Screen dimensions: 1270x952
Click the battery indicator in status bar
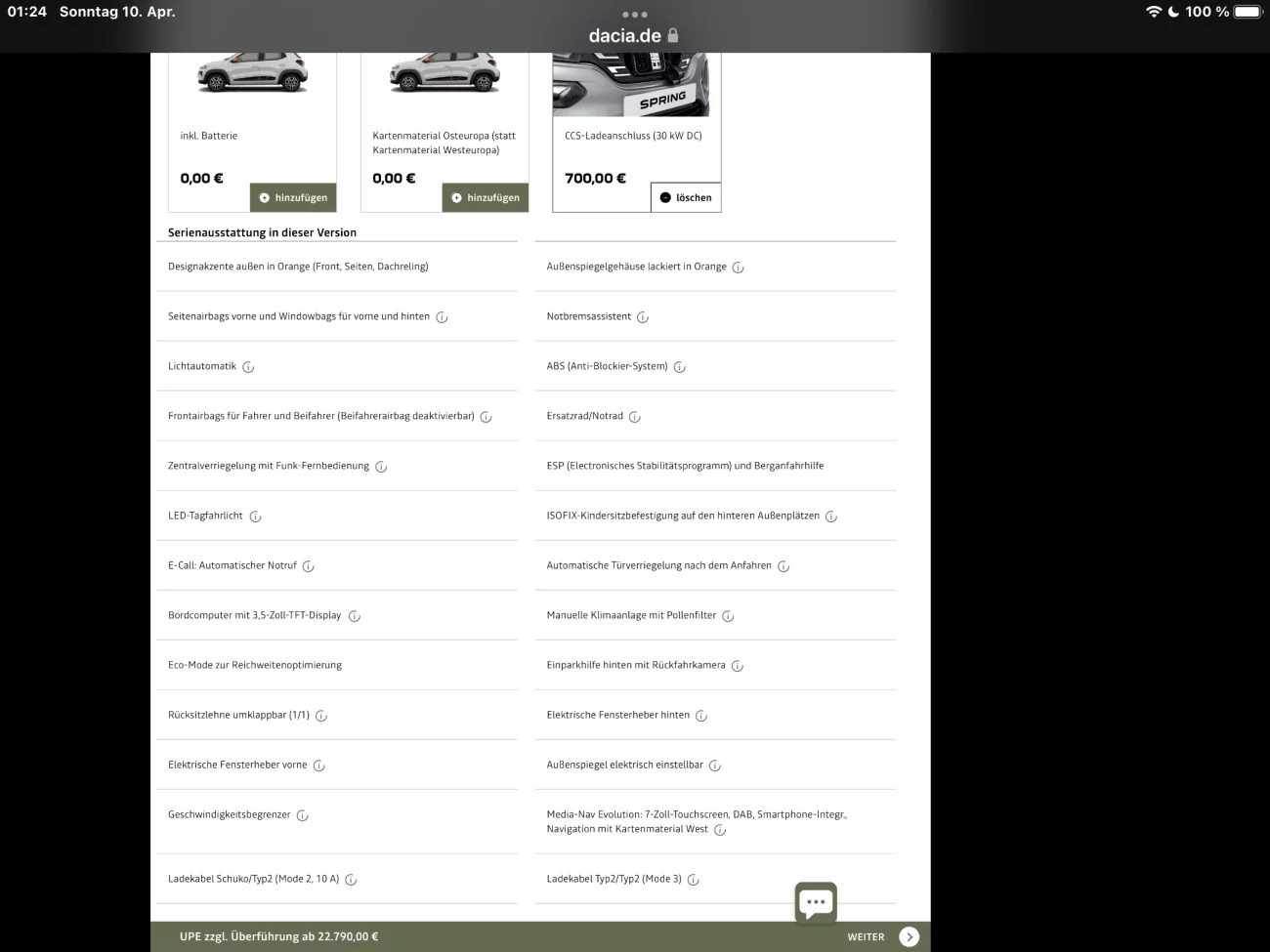point(1249,12)
